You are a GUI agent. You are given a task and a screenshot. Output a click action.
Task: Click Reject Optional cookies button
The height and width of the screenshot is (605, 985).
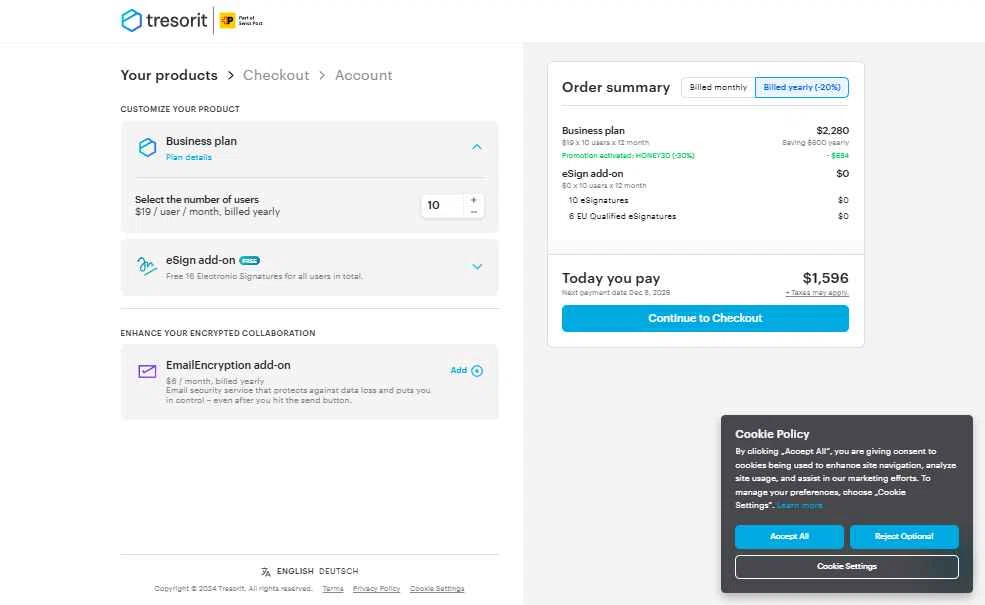[904, 537]
